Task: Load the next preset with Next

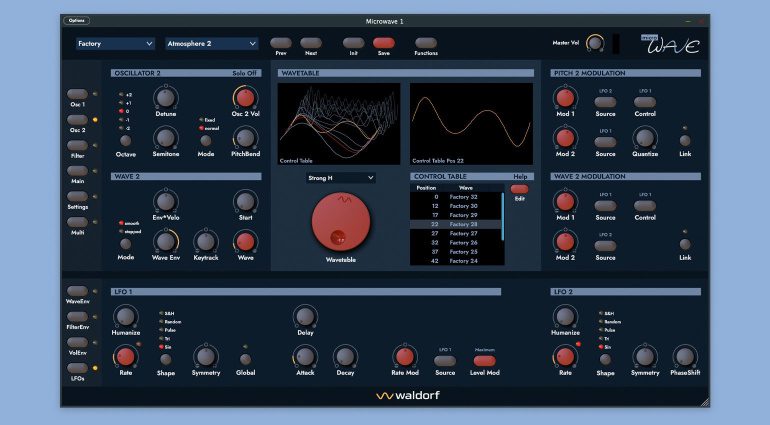Action: pos(311,43)
